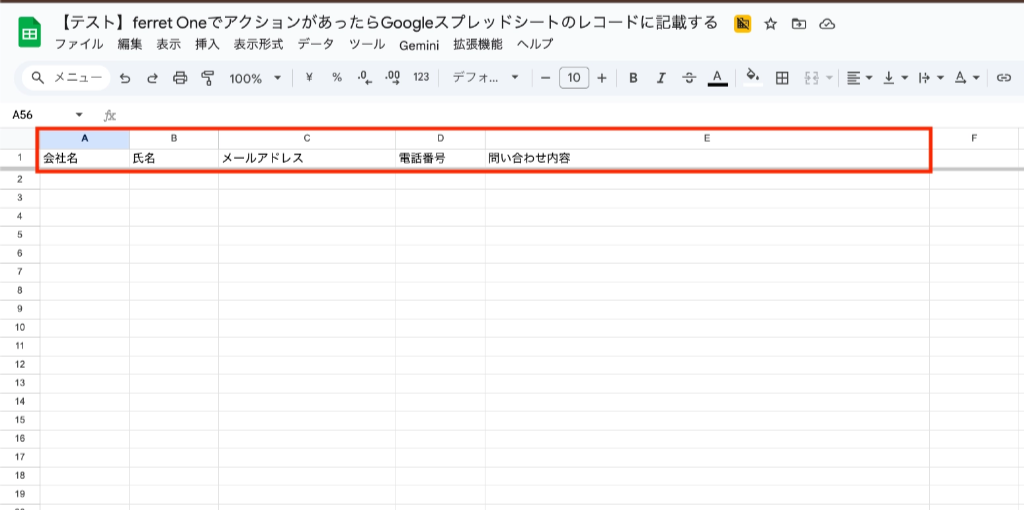The width and height of the screenshot is (1024, 510).
Task: Select row 19 header
Action: coord(20,494)
